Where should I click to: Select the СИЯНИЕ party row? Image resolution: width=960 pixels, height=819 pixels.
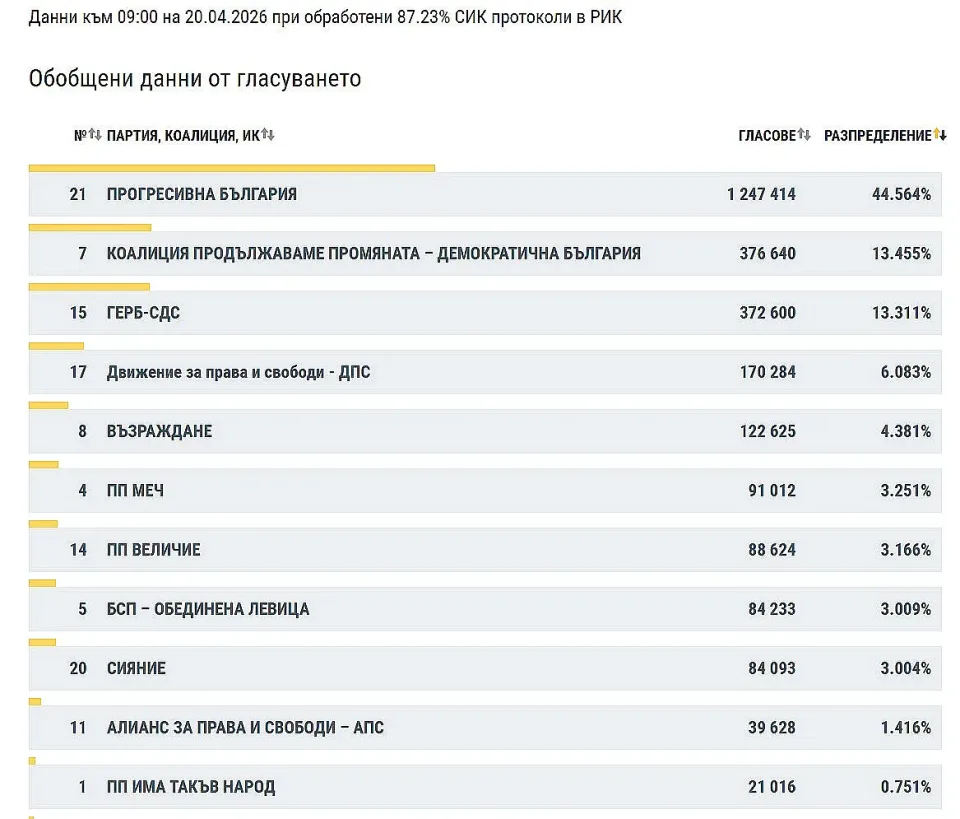(136, 668)
